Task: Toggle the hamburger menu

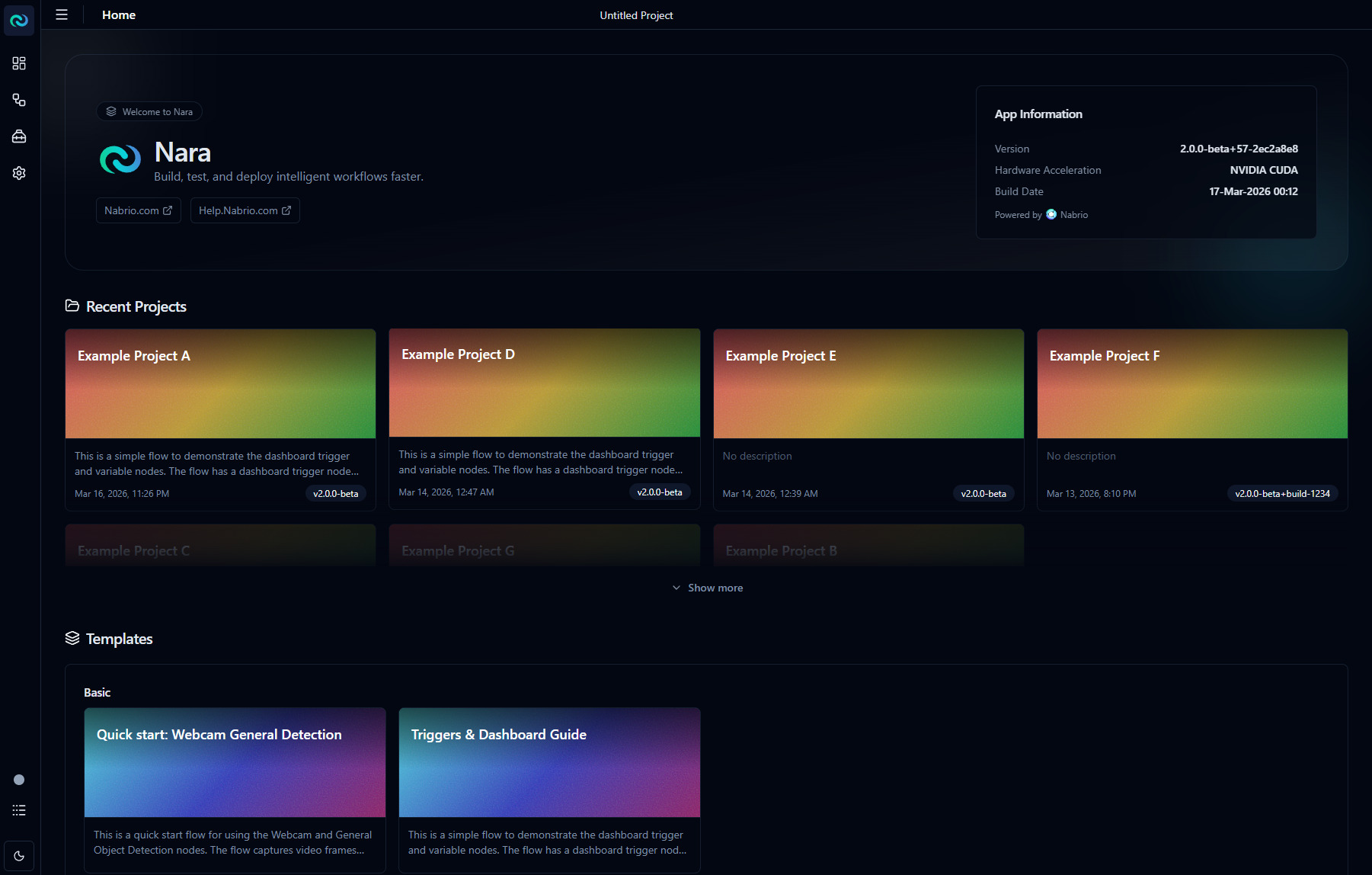Action: point(62,15)
